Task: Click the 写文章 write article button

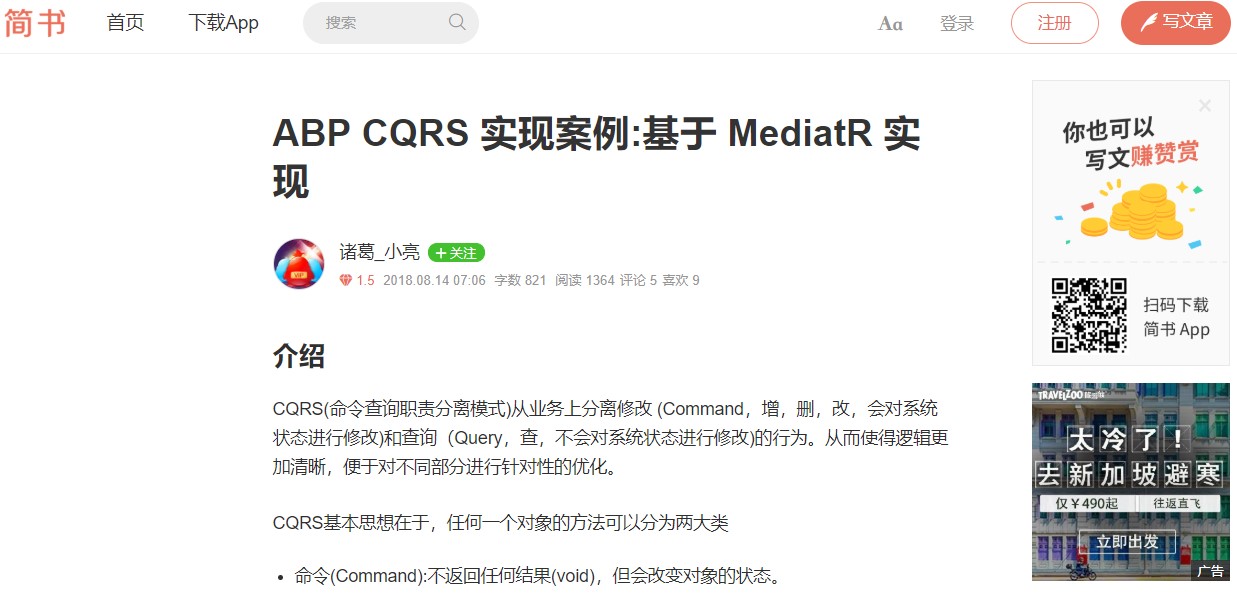Action: coord(1176,23)
